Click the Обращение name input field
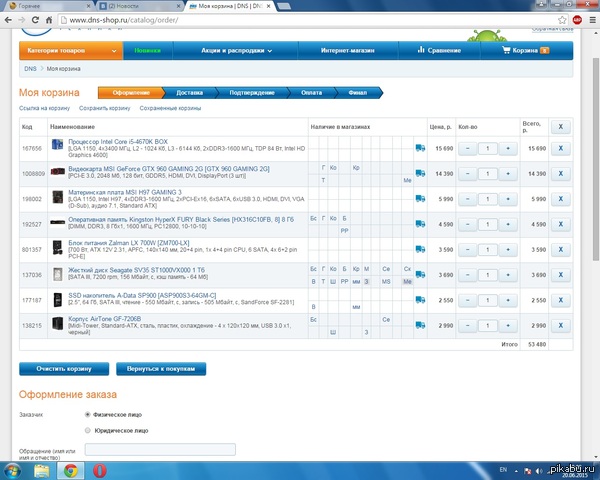This screenshot has width=600, height=480. point(160,450)
